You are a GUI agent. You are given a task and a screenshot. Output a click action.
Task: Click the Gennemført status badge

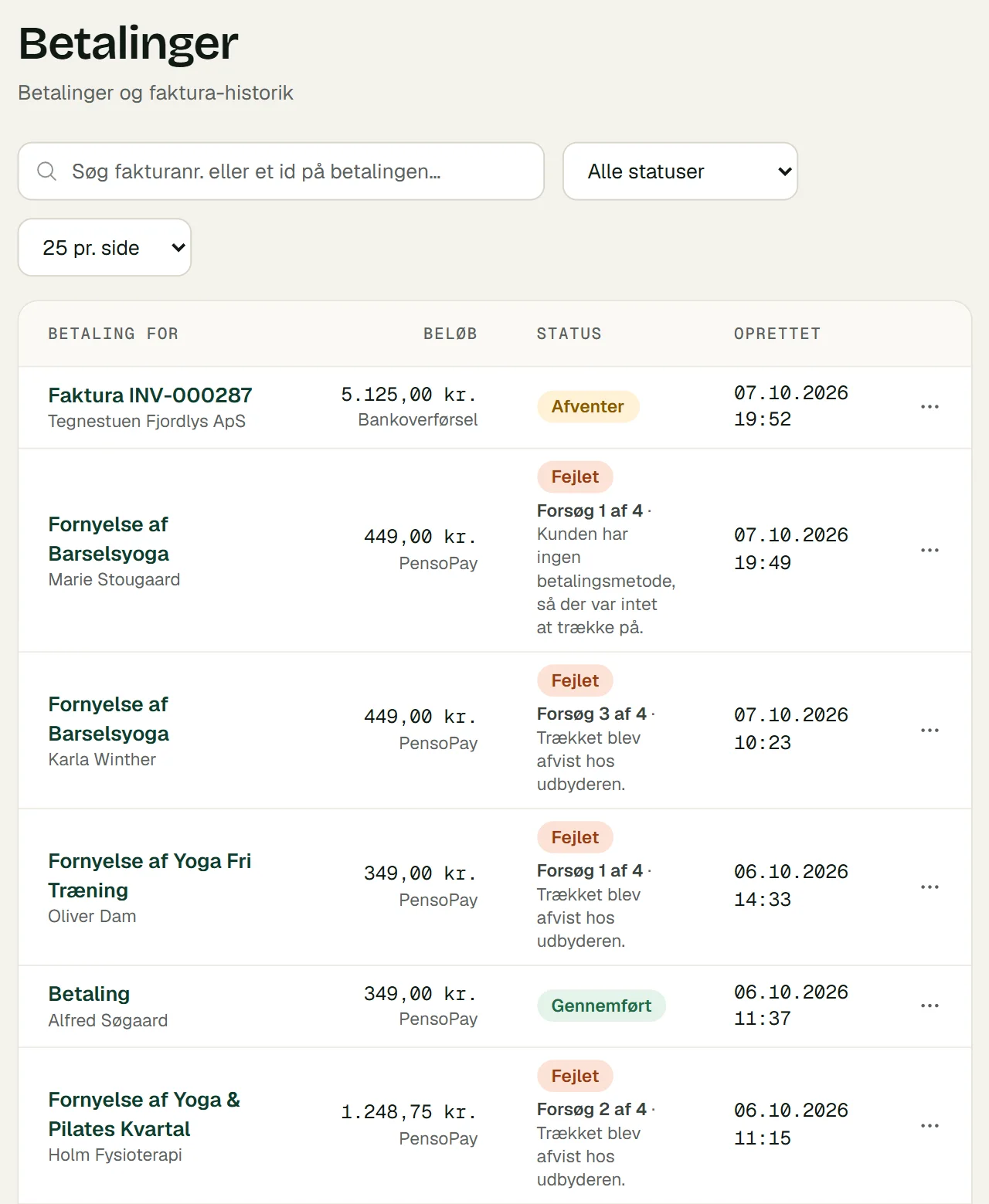601,1006
